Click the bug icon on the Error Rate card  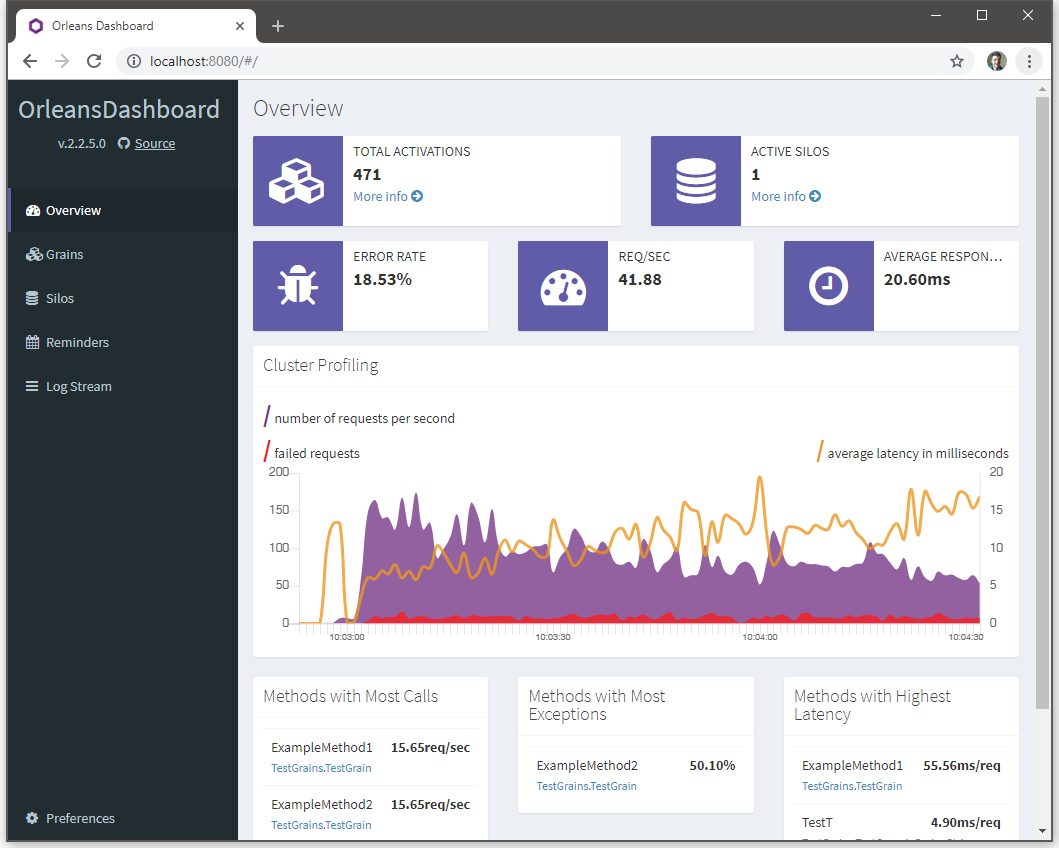[297, 286]
